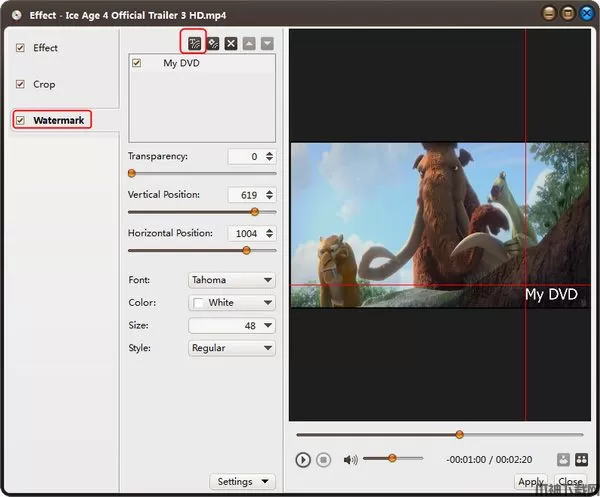Move watermark down in the list

(x=266, y=43)
